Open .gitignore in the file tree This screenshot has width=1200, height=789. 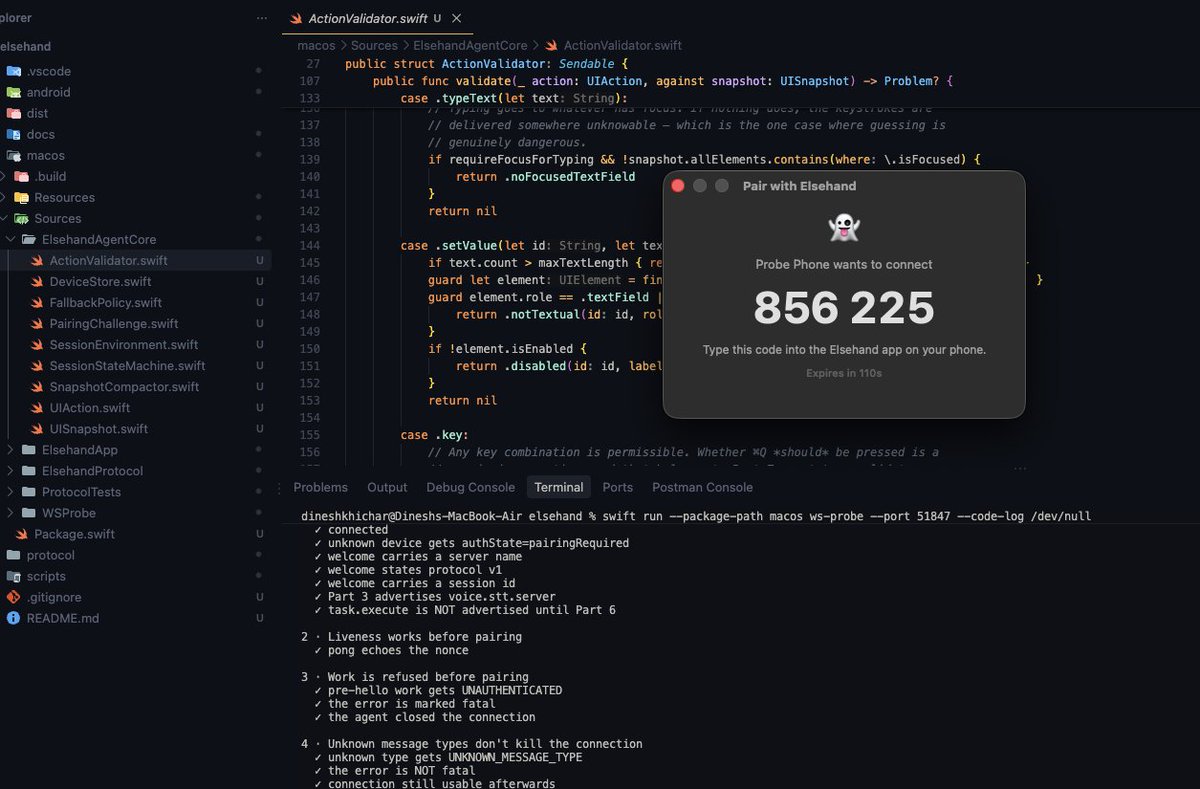pos(54,597)
